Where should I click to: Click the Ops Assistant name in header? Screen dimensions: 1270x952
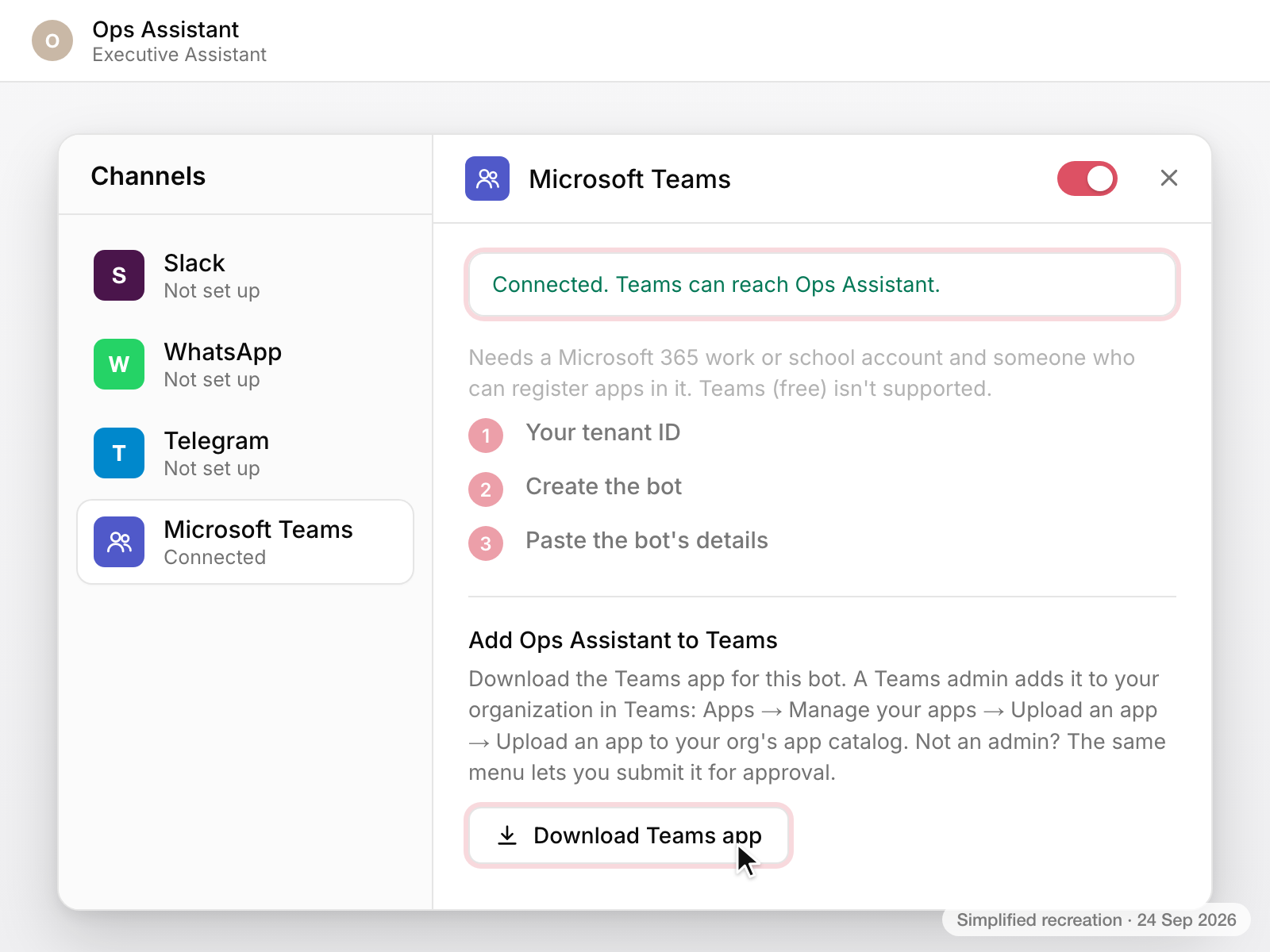165,29
